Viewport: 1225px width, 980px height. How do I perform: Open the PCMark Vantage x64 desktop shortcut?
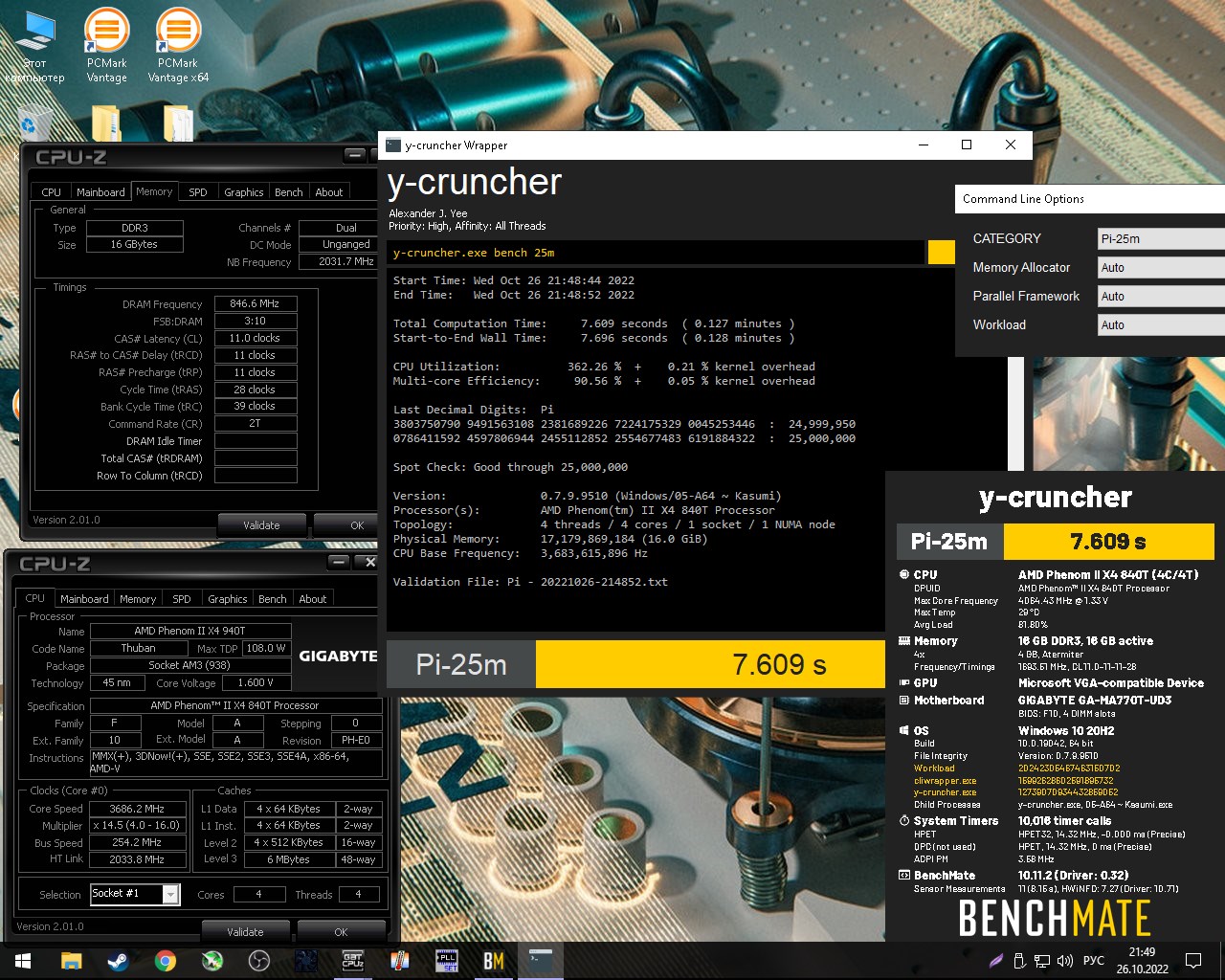point(178,46)
